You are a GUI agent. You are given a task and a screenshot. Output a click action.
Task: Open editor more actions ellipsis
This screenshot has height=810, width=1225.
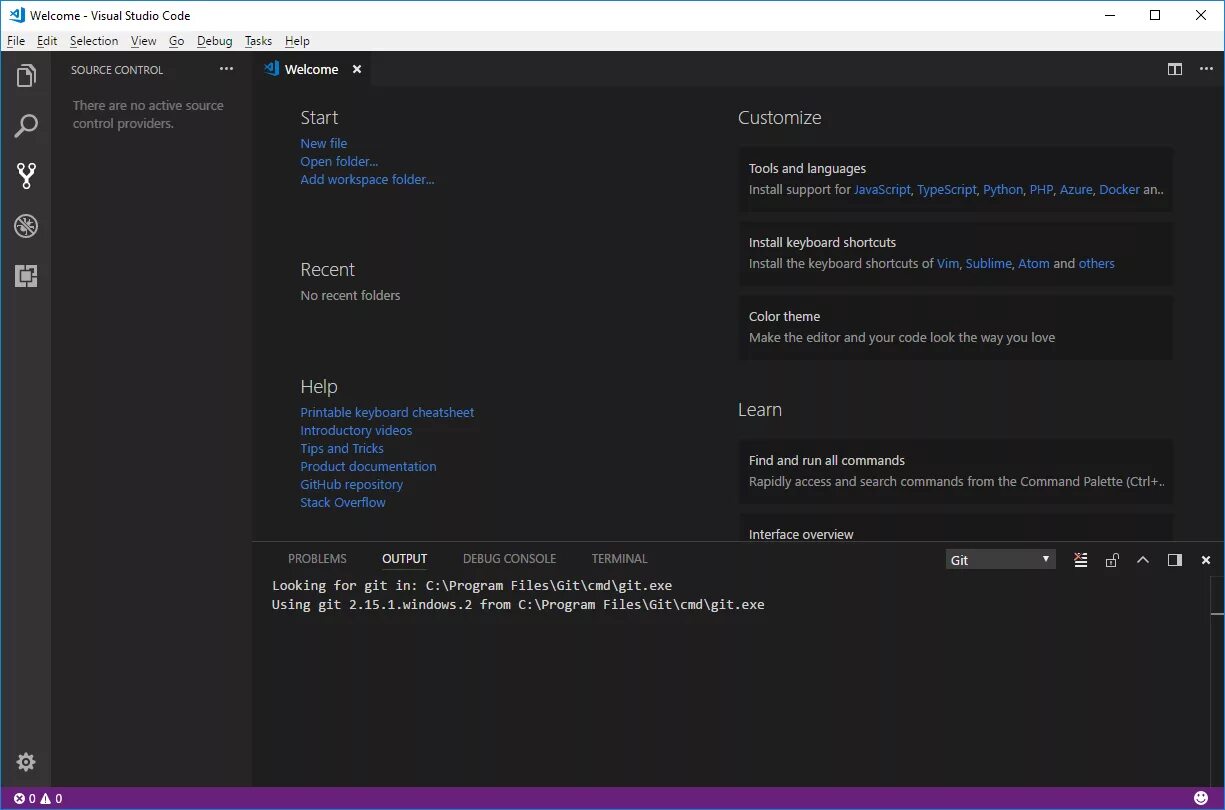coord(1206,69)
